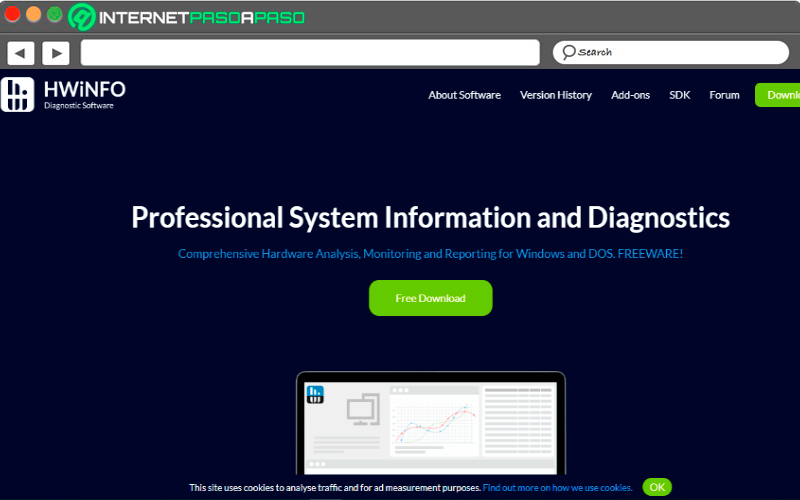The width and height of the screenshot is (800, 500).
Task: Click the green Download button in header
Action: [778, 95]
